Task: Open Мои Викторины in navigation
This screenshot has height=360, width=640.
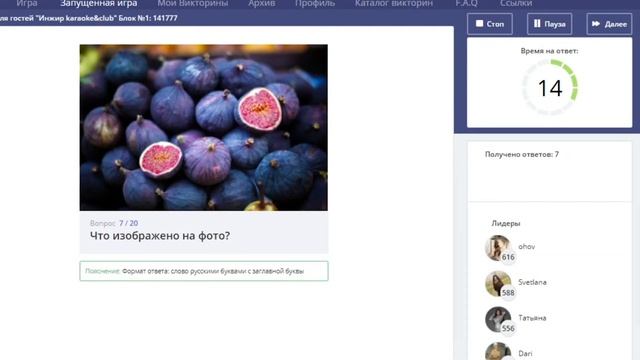Action: [x=193, y=3]
